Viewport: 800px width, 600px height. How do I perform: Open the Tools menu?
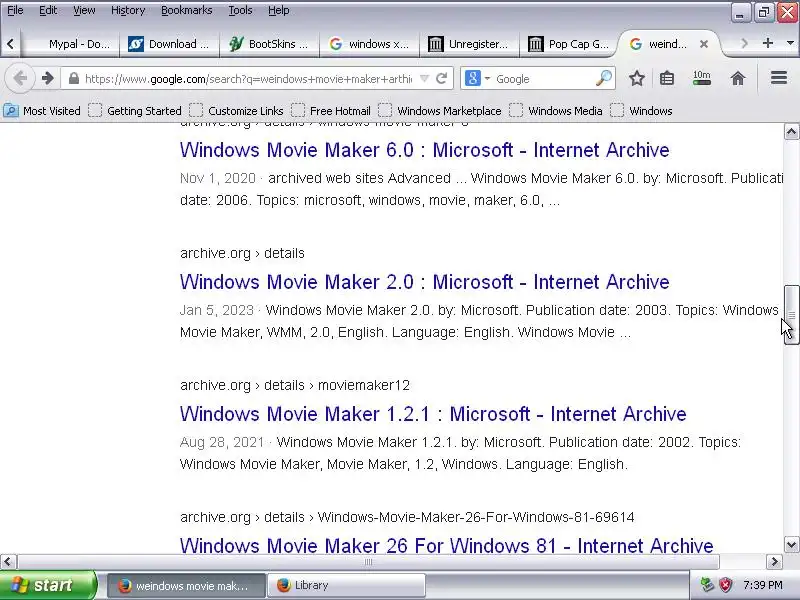240,10
